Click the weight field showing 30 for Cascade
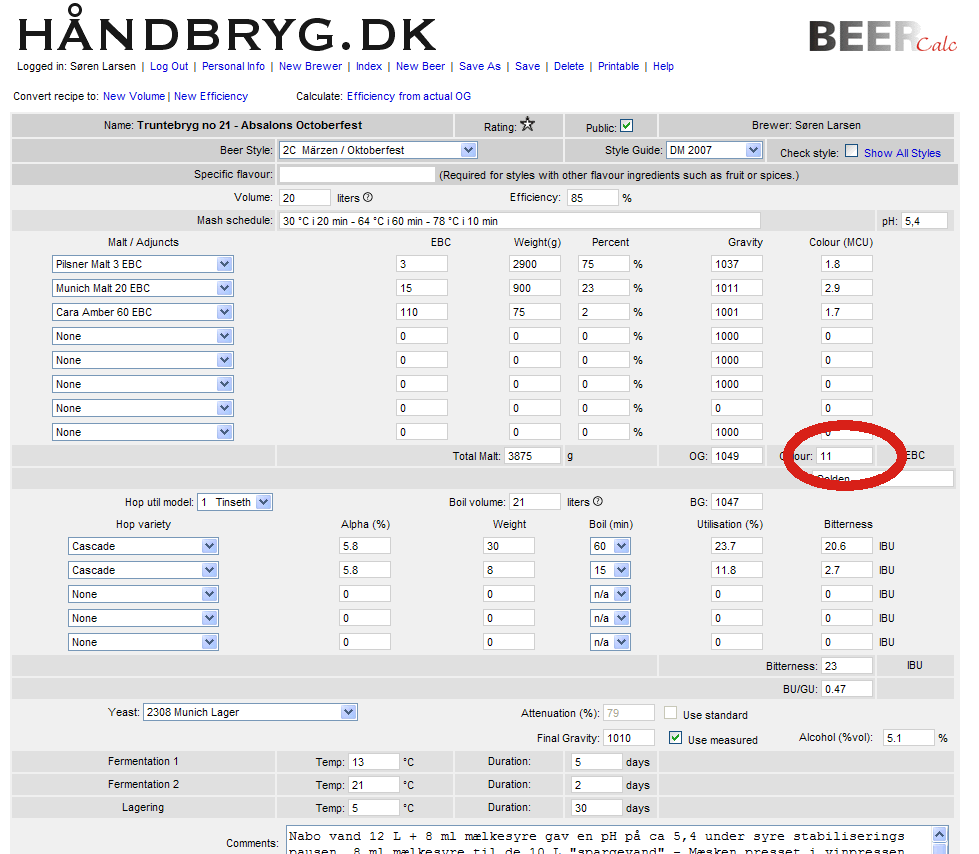The image size is (979, 854). click(x=509, y=546)
